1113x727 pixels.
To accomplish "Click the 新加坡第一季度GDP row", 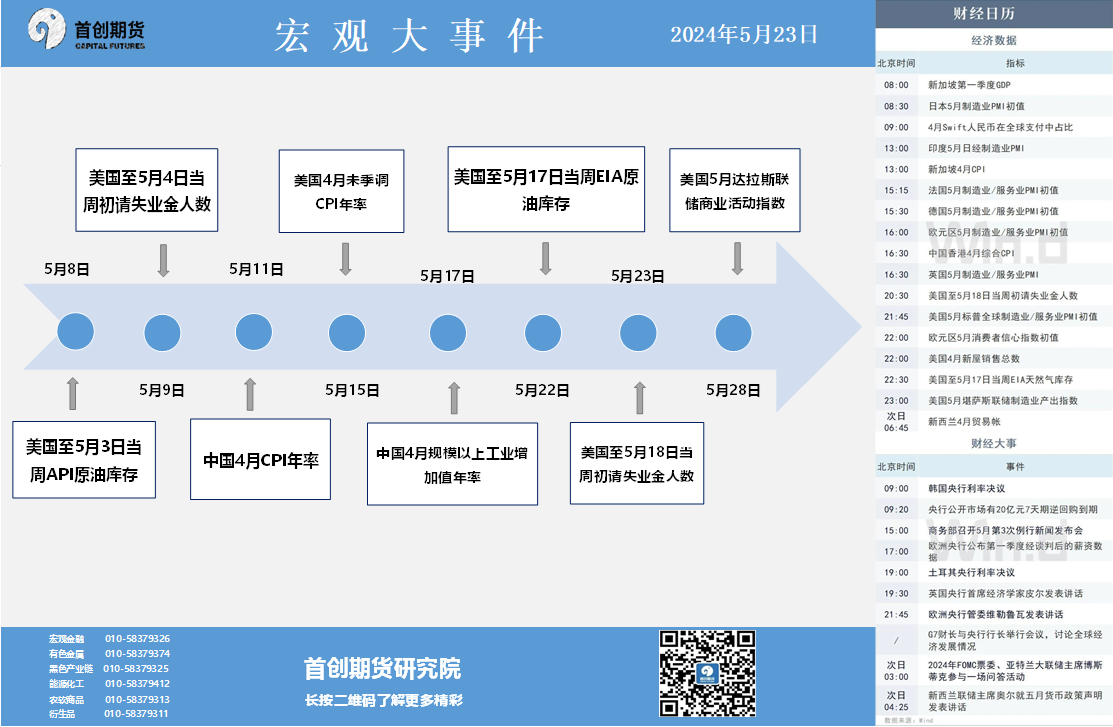I will tap(994, 84).
